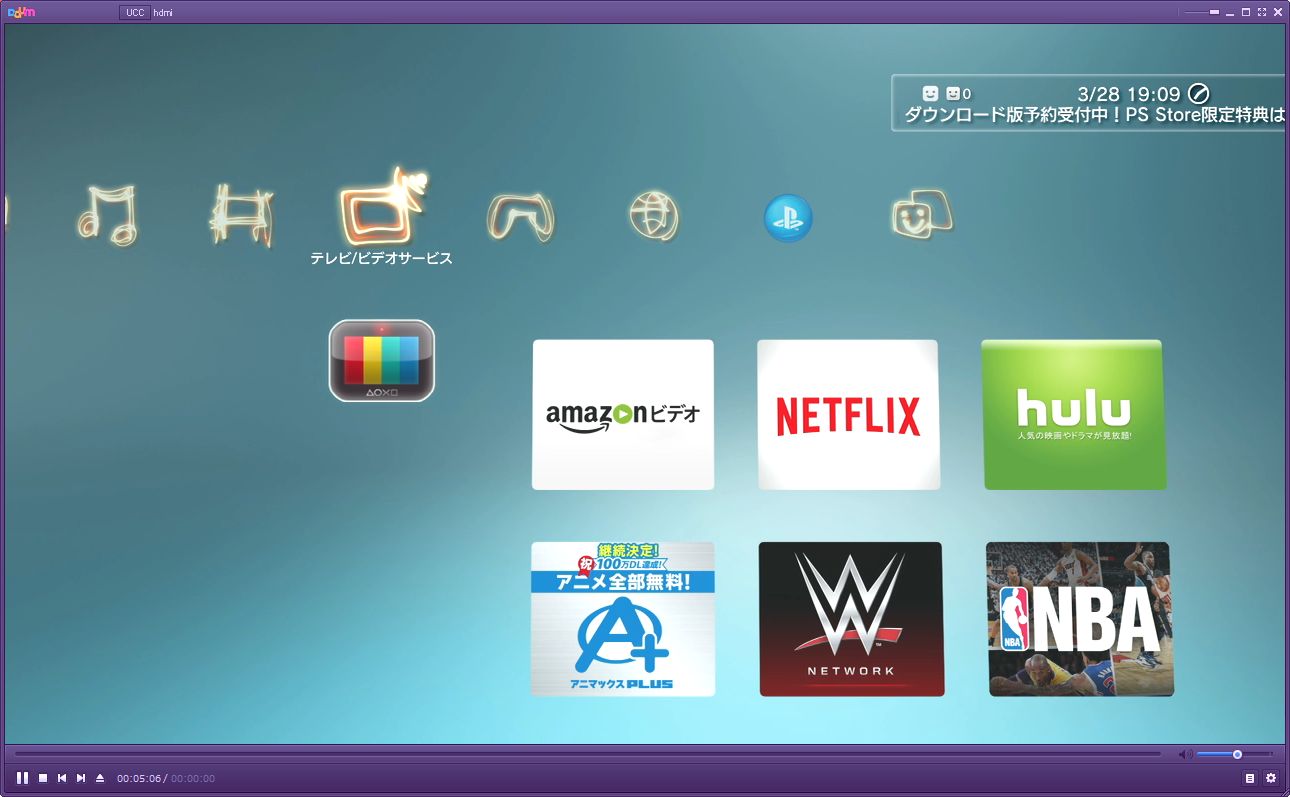Viewport: 1290px width, 797px height.
Task: Click the 3/28 19:09 date and time
Action: 1130,94
